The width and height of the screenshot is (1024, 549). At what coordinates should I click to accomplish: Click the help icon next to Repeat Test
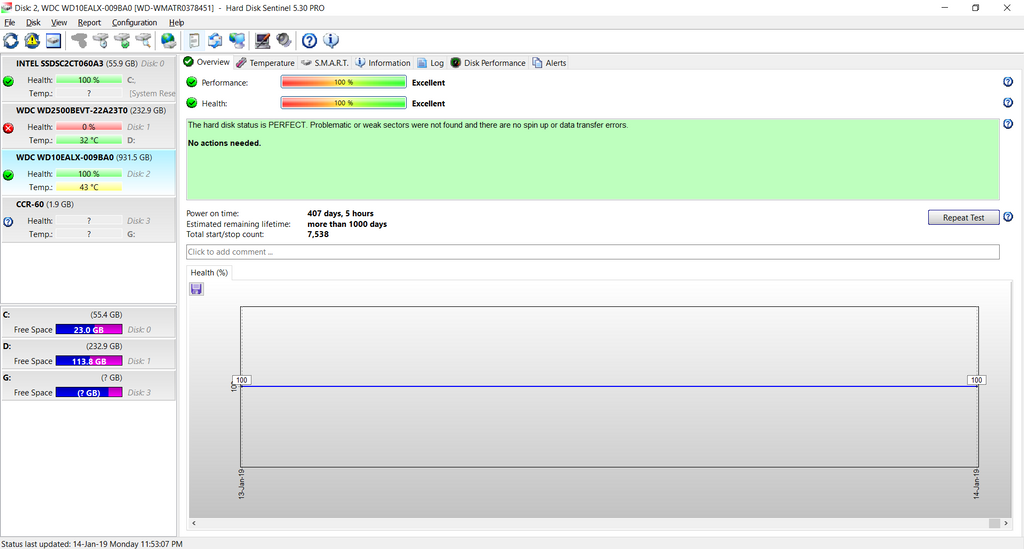click(x=1008, y=217)
